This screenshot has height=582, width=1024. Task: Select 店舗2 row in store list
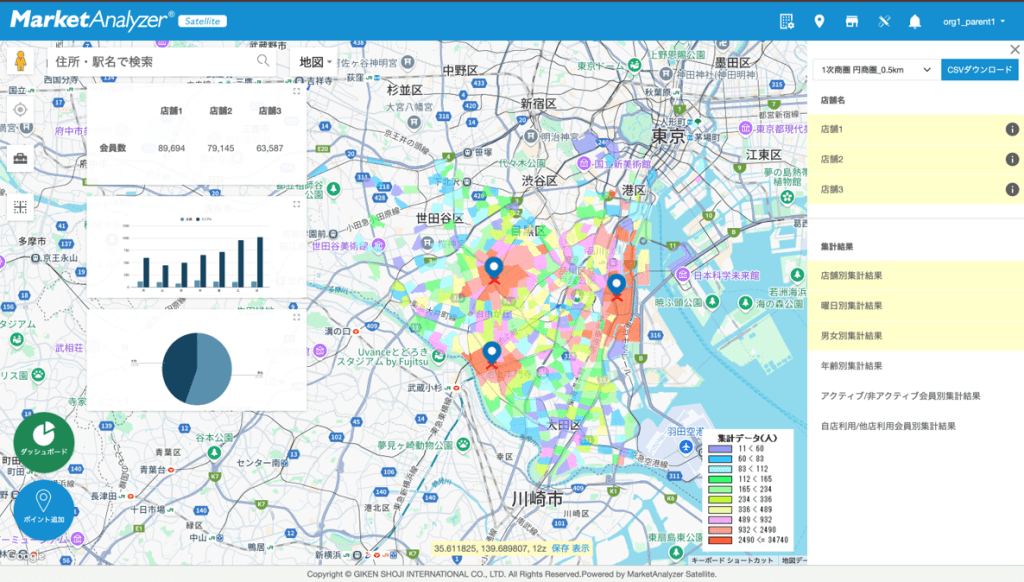(916, 159)
